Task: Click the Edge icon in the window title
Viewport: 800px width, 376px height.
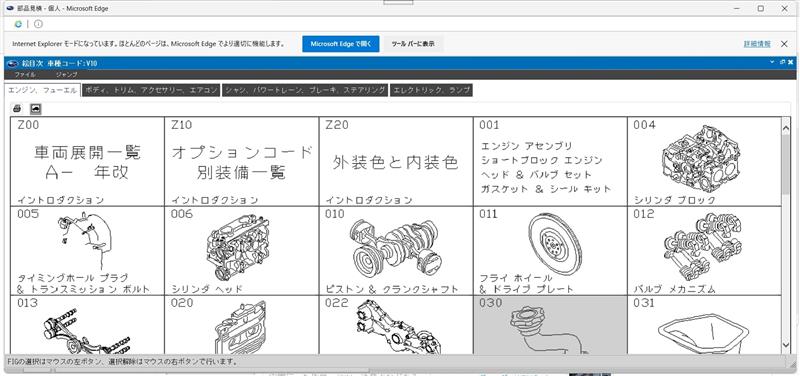Action: coord(10,8)
